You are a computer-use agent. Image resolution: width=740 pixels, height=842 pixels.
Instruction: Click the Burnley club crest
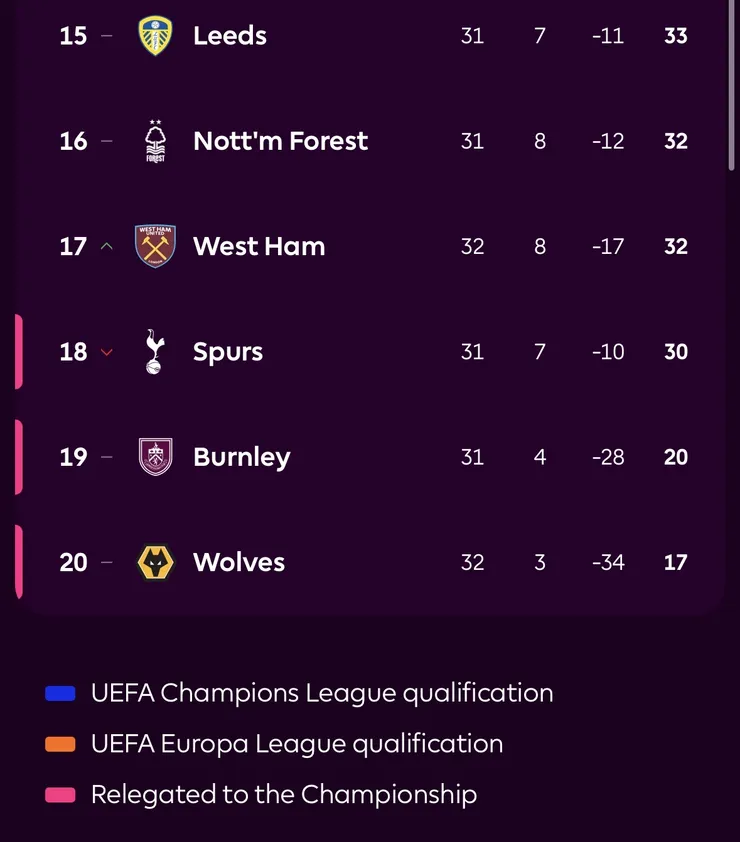155,457
